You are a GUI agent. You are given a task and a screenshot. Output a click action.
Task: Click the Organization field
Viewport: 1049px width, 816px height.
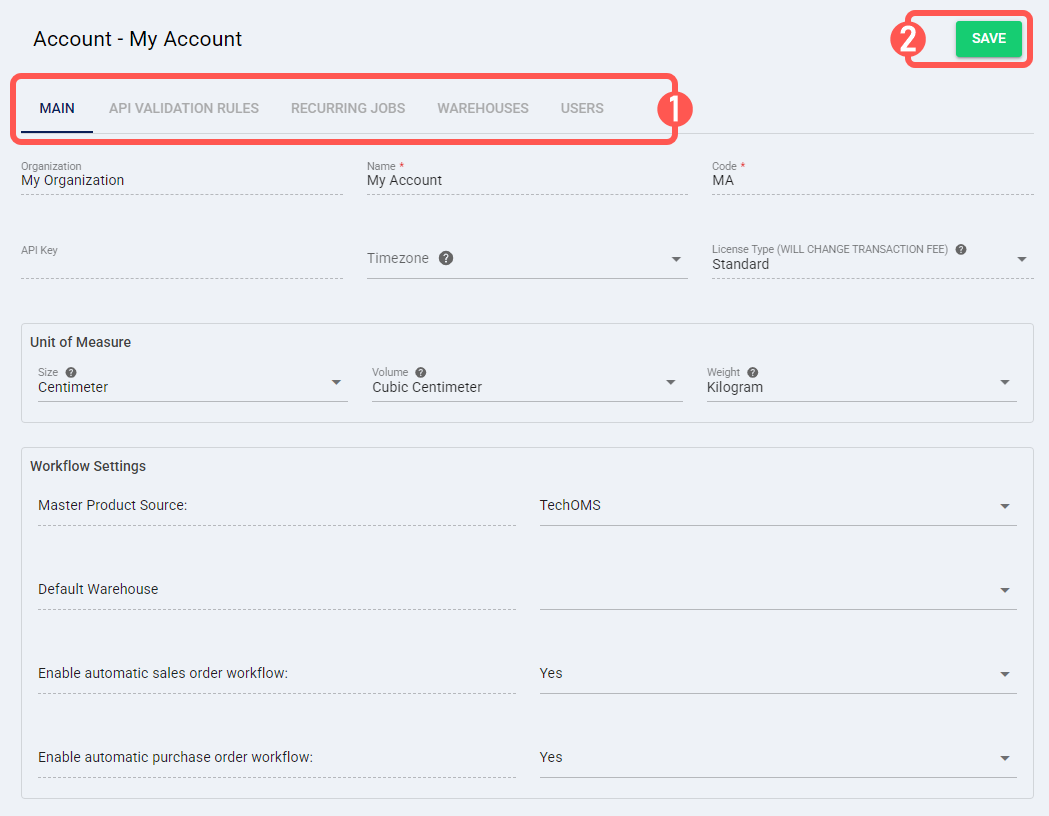[182, 178]
